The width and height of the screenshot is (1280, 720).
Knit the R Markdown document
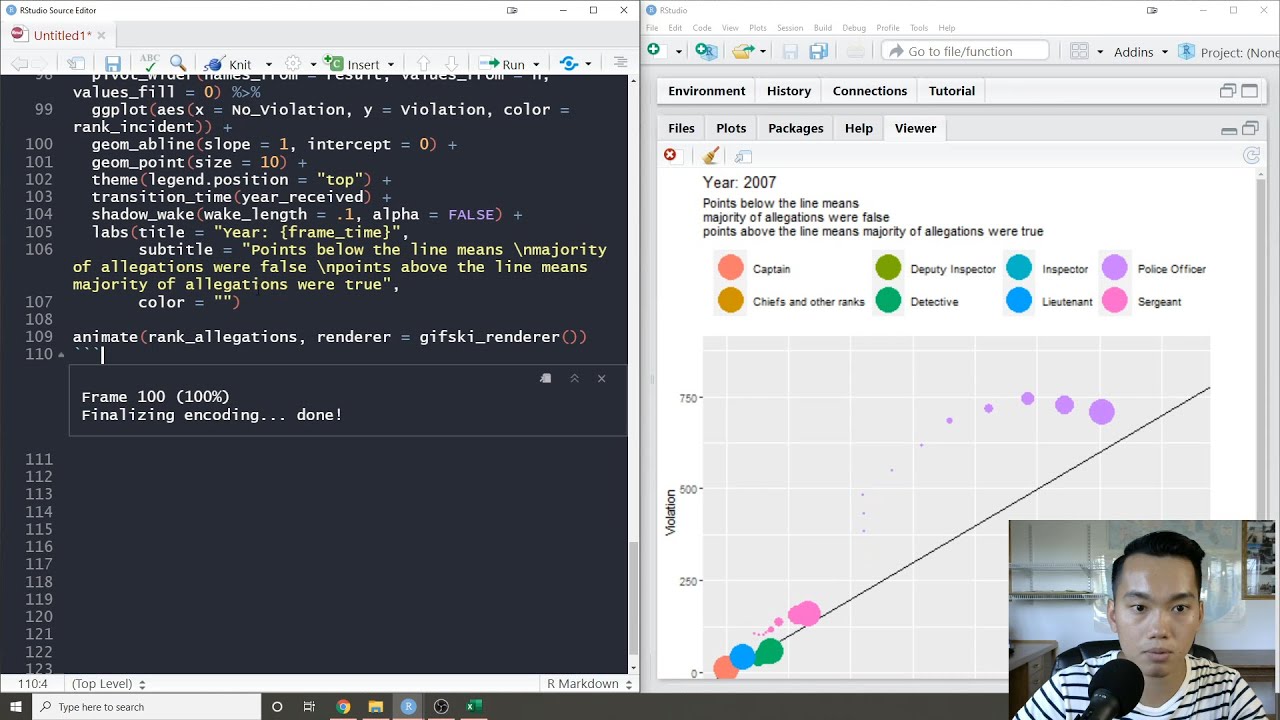point(228,64)
